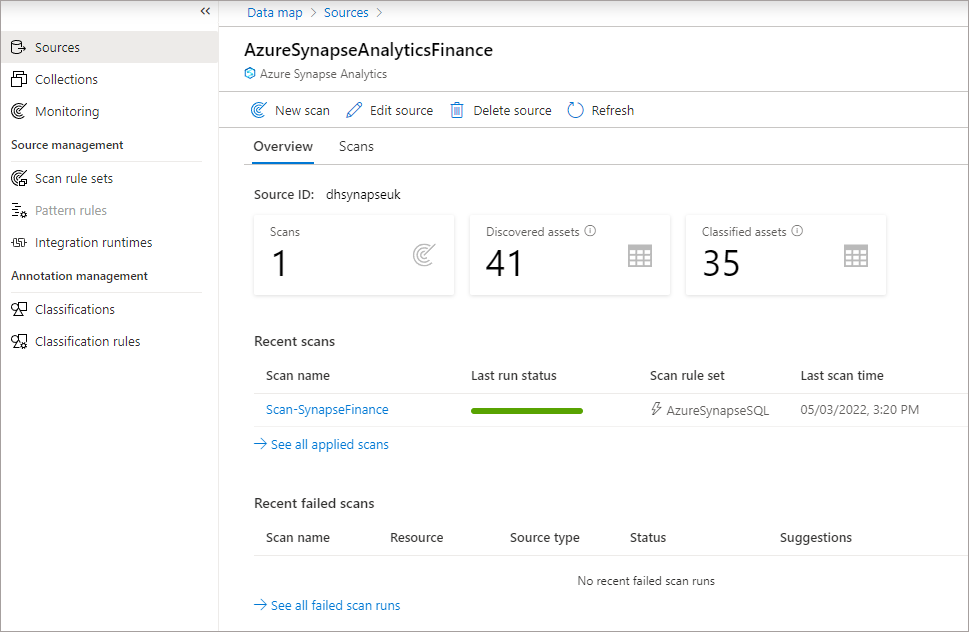
Task: Click the Scans card radar icon
Action: click(424, 255)
